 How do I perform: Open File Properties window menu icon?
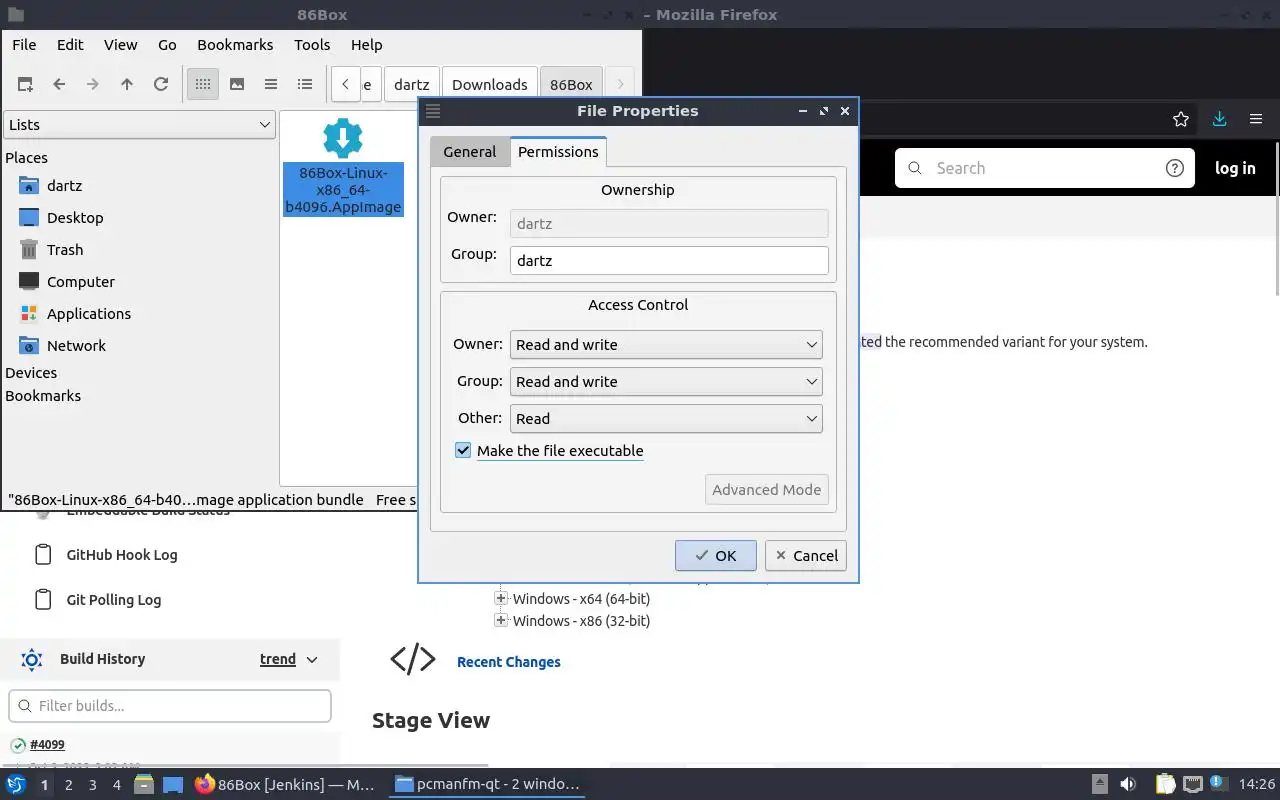coord(433,111)
